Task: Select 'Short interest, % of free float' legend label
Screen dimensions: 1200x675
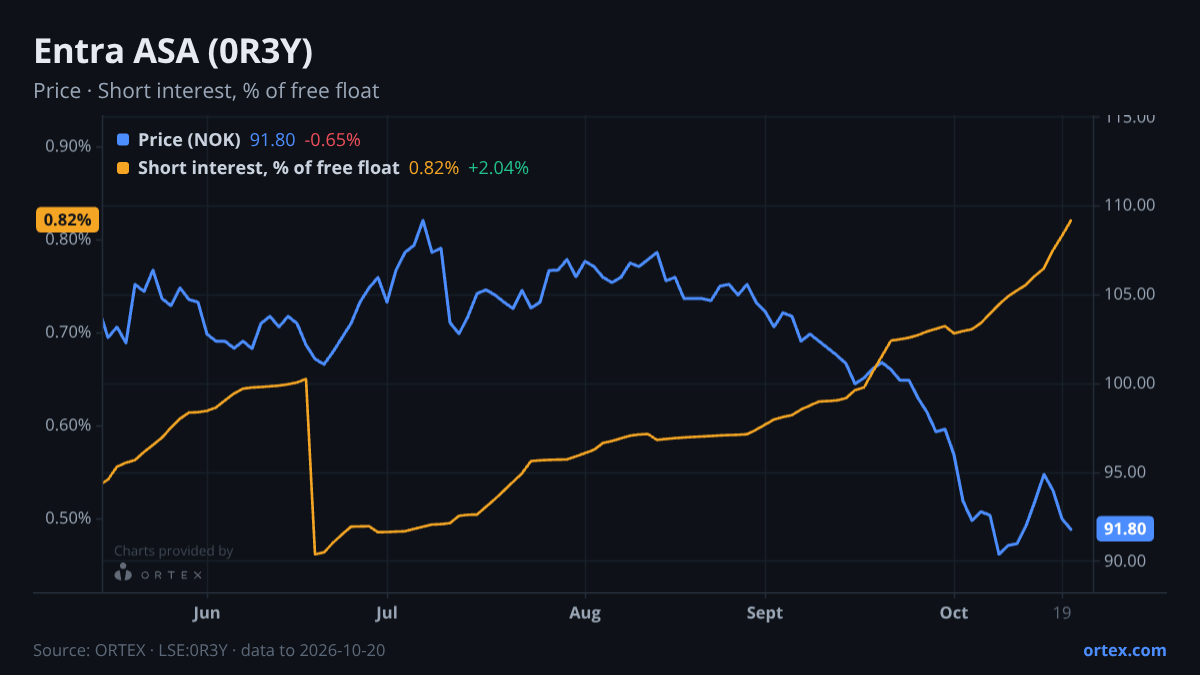Action: tap(268, 168)
